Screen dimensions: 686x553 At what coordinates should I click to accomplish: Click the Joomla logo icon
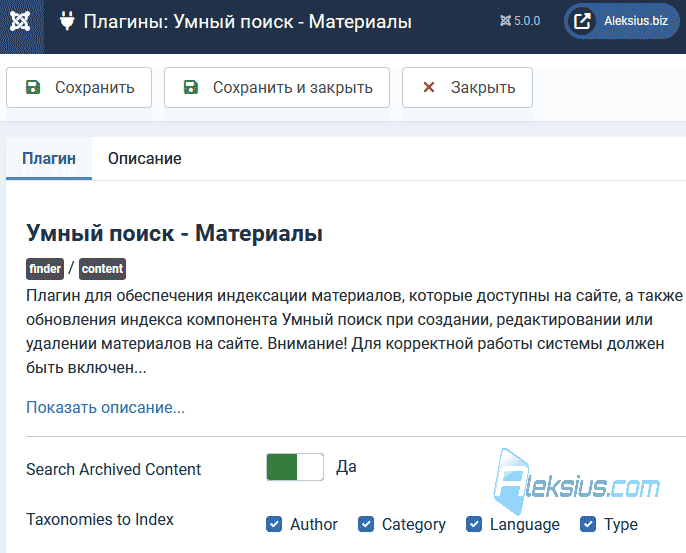tap(21, 21)
